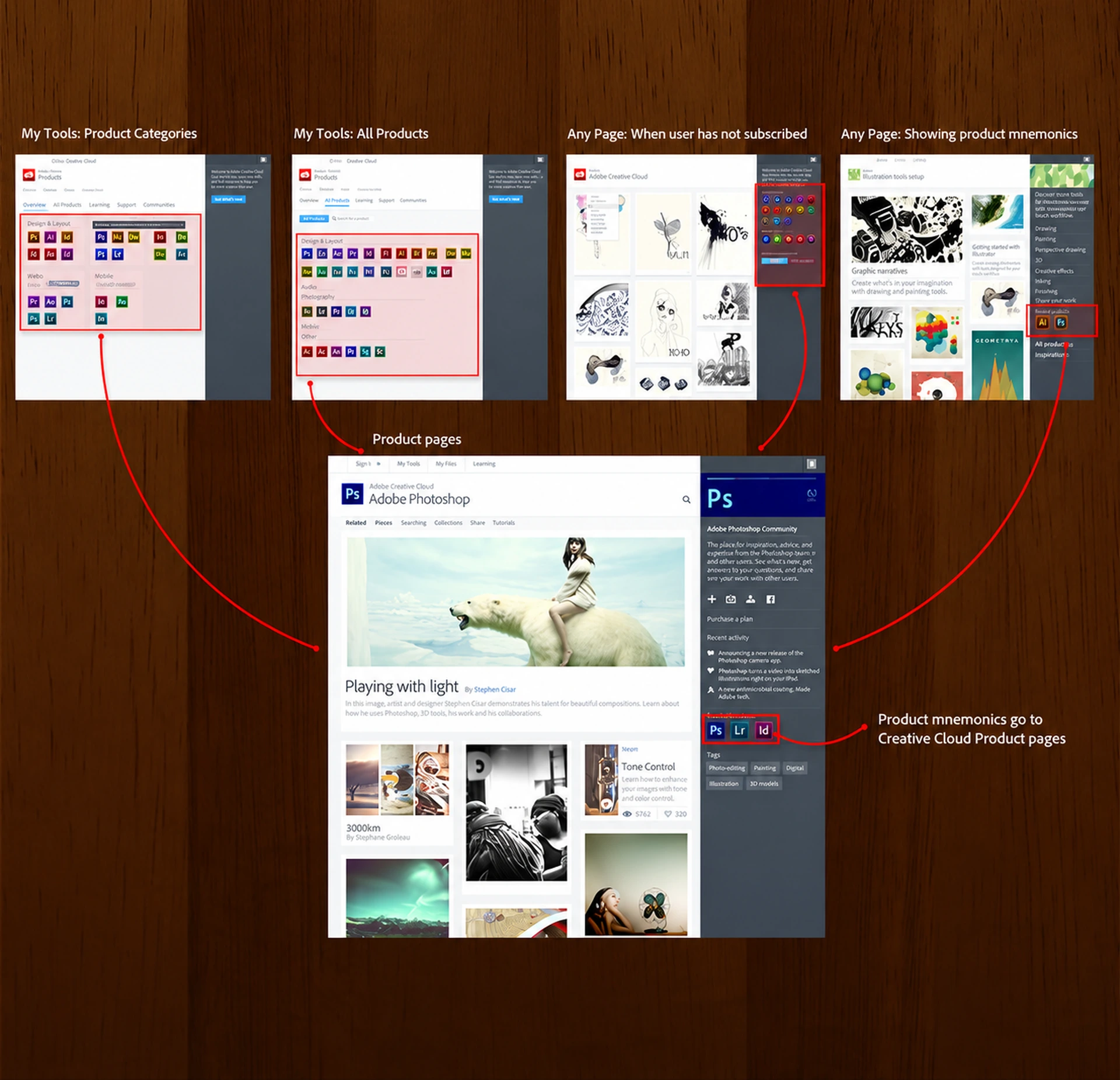Click the Facebook icon under Photoshop Community
The height and width of the screenshot is (1080, 1120).
point(771,599)
